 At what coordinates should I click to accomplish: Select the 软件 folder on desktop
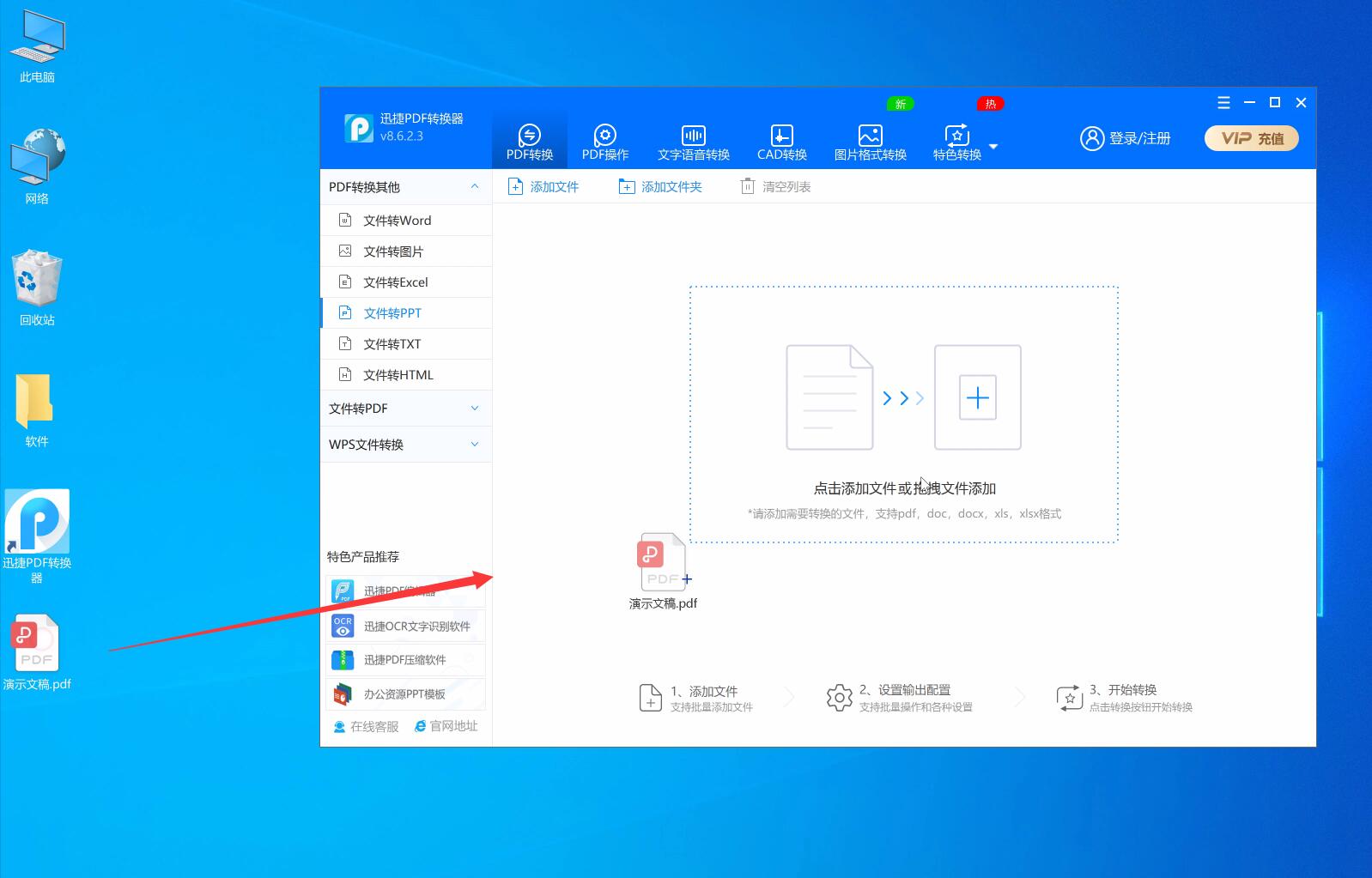[x=37, y=409]
